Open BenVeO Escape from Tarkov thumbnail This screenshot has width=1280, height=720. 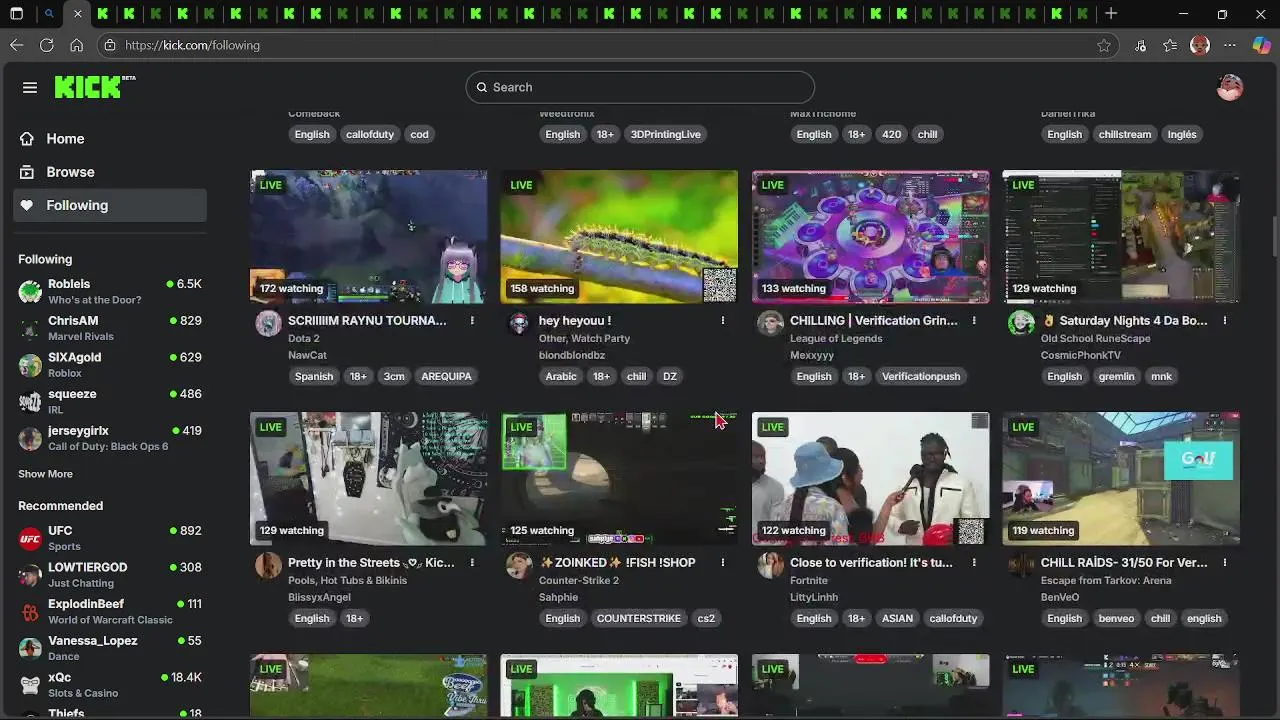click(x=1121, y=479)
